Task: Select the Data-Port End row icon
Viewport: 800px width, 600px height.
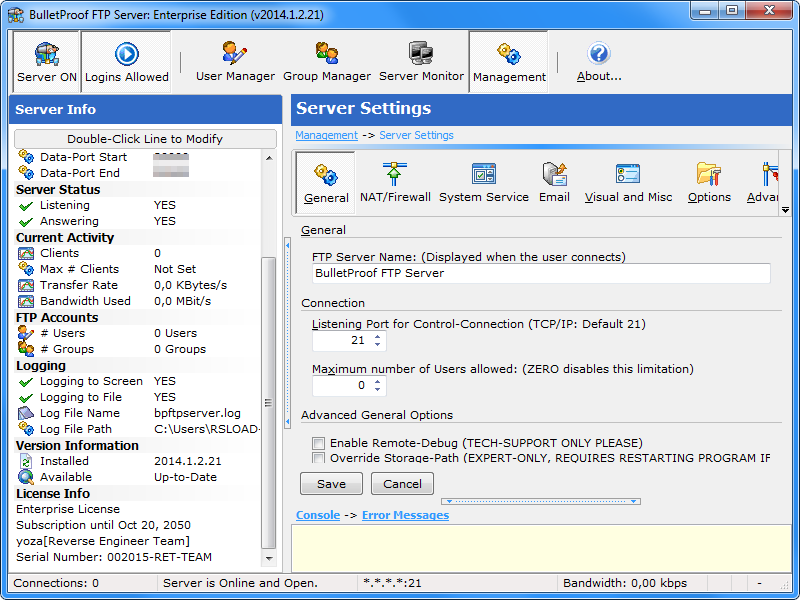Action: [26, 172]
